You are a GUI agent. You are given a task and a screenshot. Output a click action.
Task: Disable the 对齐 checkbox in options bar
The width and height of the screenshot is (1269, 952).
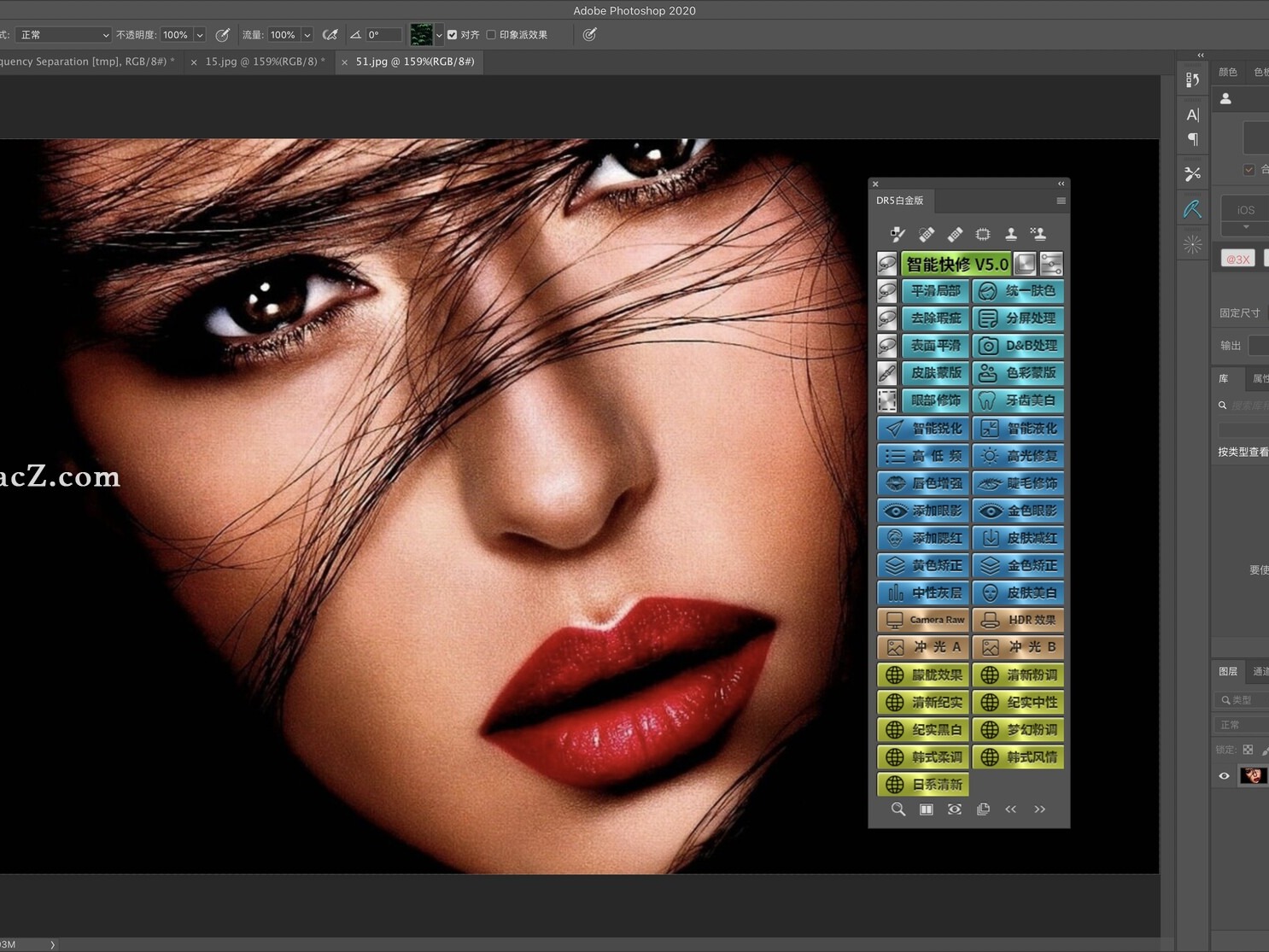[453, 34]
